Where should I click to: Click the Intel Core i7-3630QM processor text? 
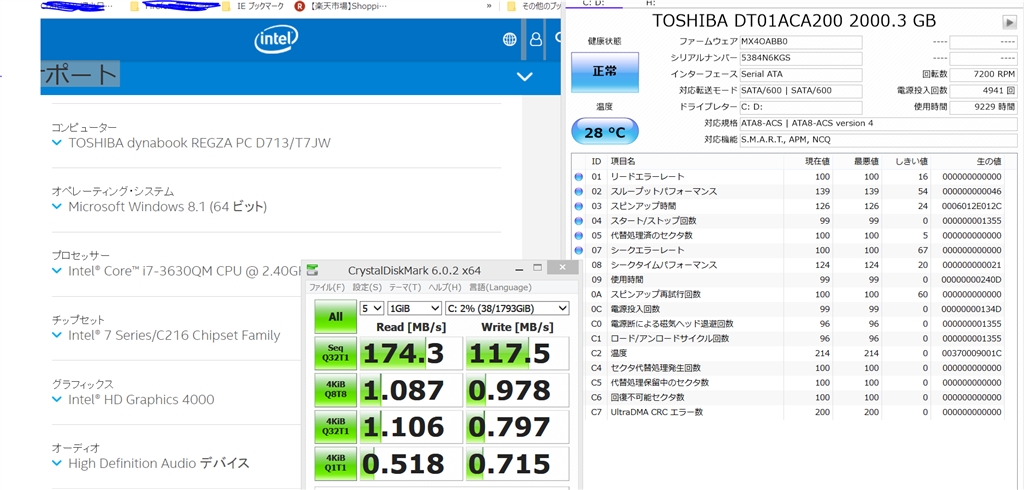186,271
